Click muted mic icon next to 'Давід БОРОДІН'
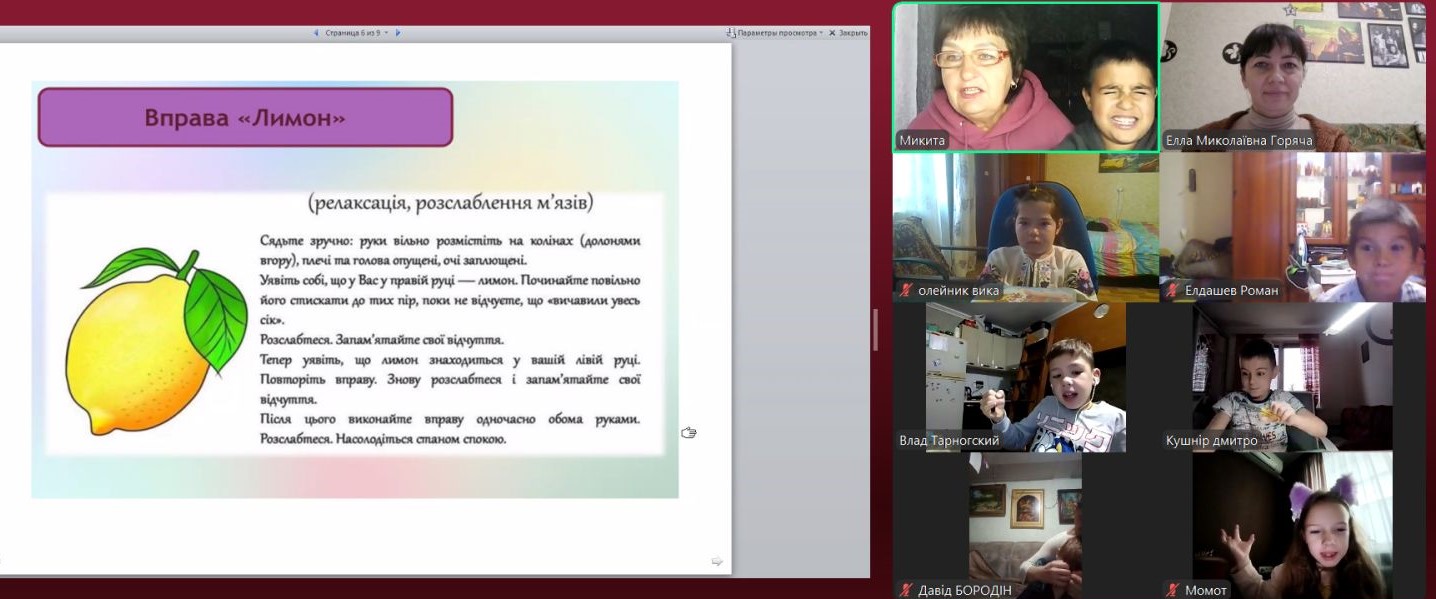 (x=906, y=590)
